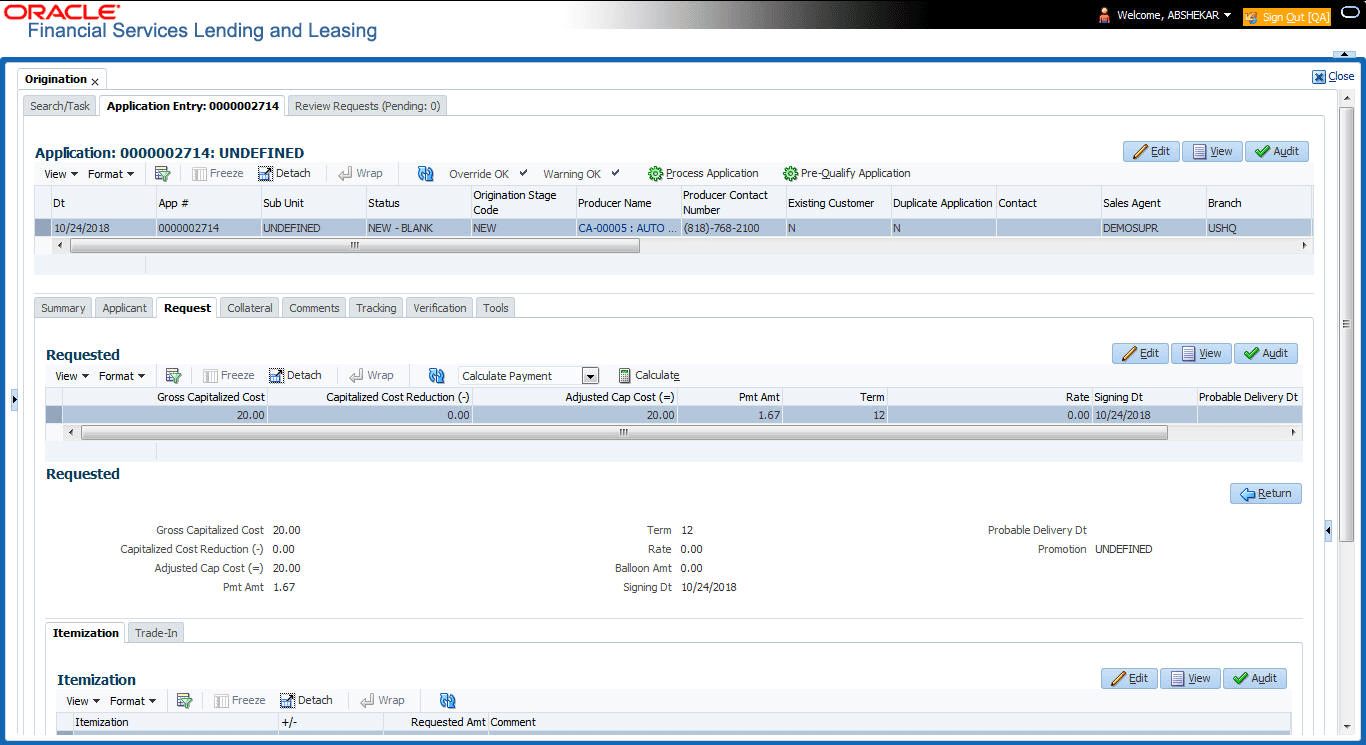The width and height of the screenshot is (1366, 745).
Task: Open the Calculate Payment dropdown
Action: (590, 376)
